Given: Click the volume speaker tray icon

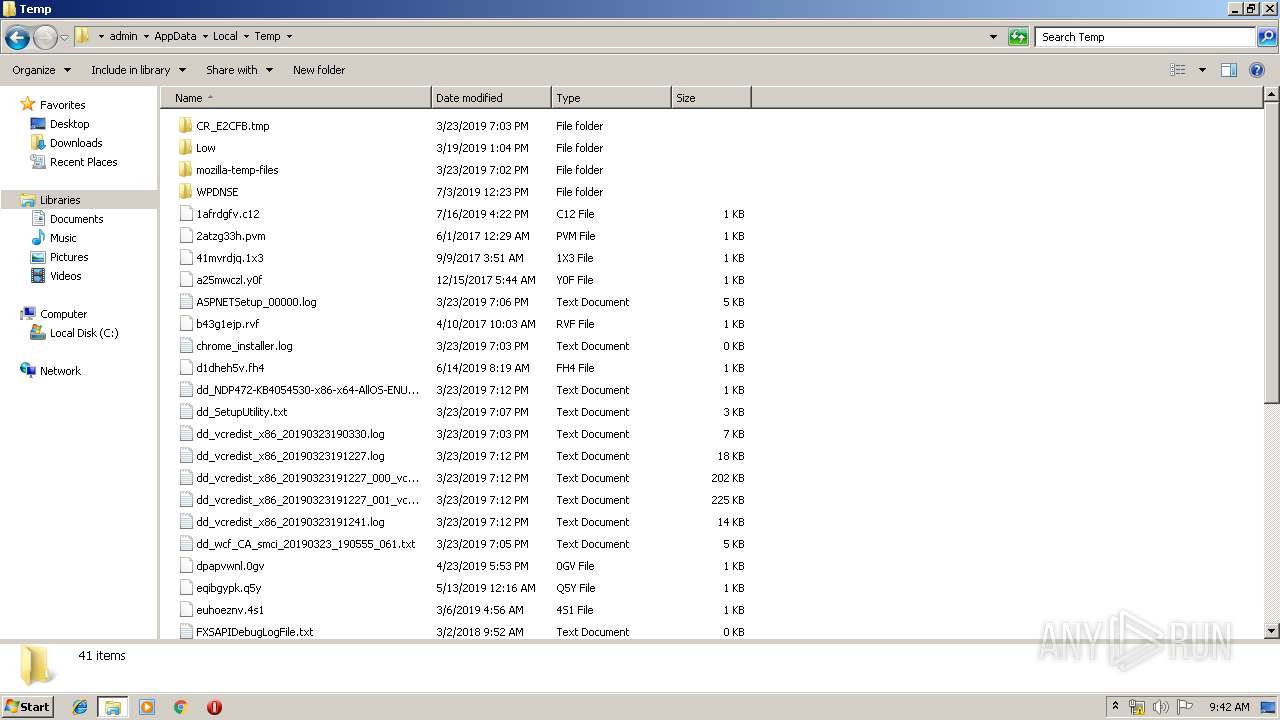Looking at the screenshot, I should (x=1161, y=707).
